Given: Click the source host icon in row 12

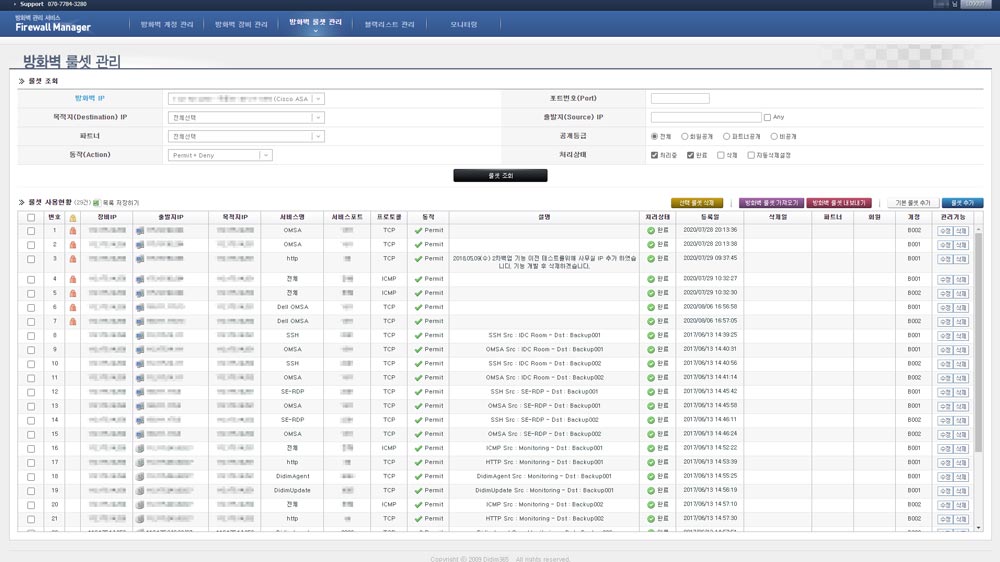Looking at the screenshot, I should tap(140, 392).
